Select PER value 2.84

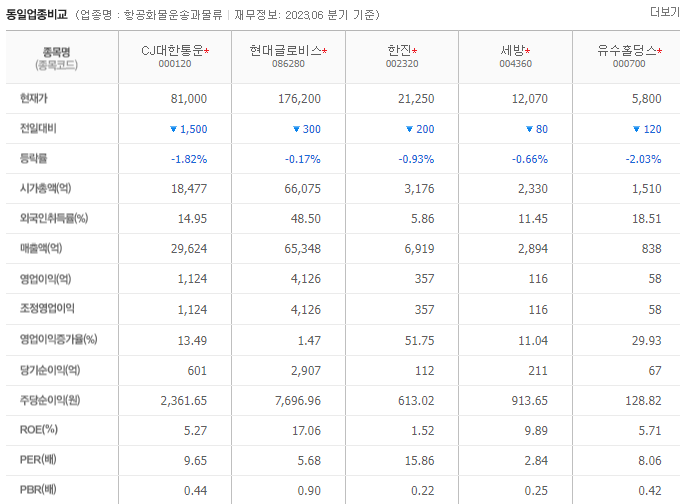[x=536, y=461]
